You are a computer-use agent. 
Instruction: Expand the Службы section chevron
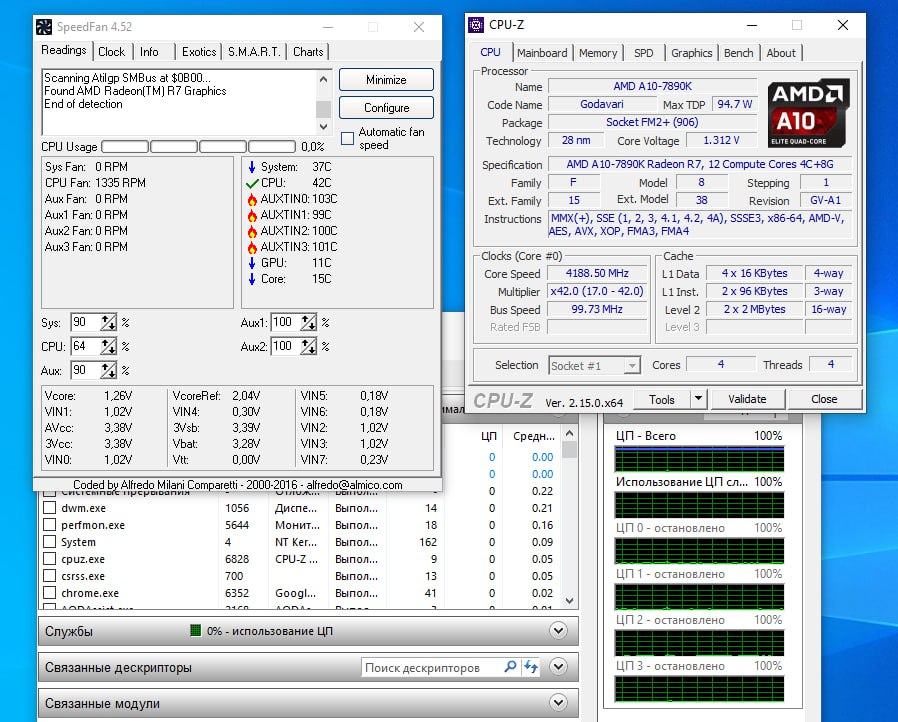point(558,630)
